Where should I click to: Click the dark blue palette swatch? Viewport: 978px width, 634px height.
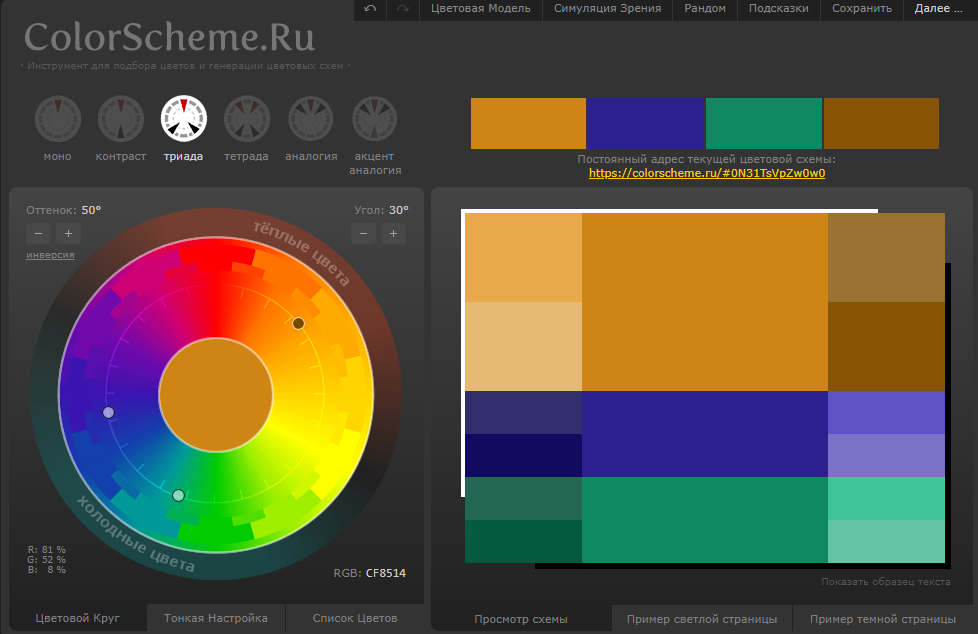[646, 124]
